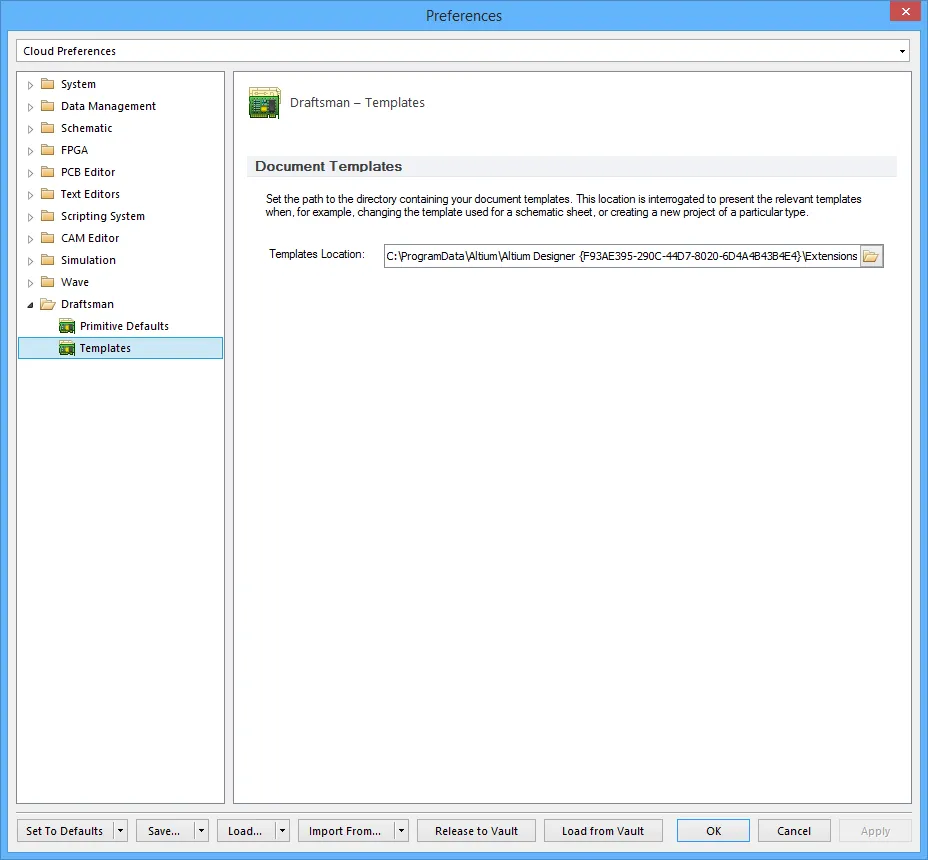Click the PCB Editor folder icon
This screenshot has width=928, height=860.
coord(48,172)
